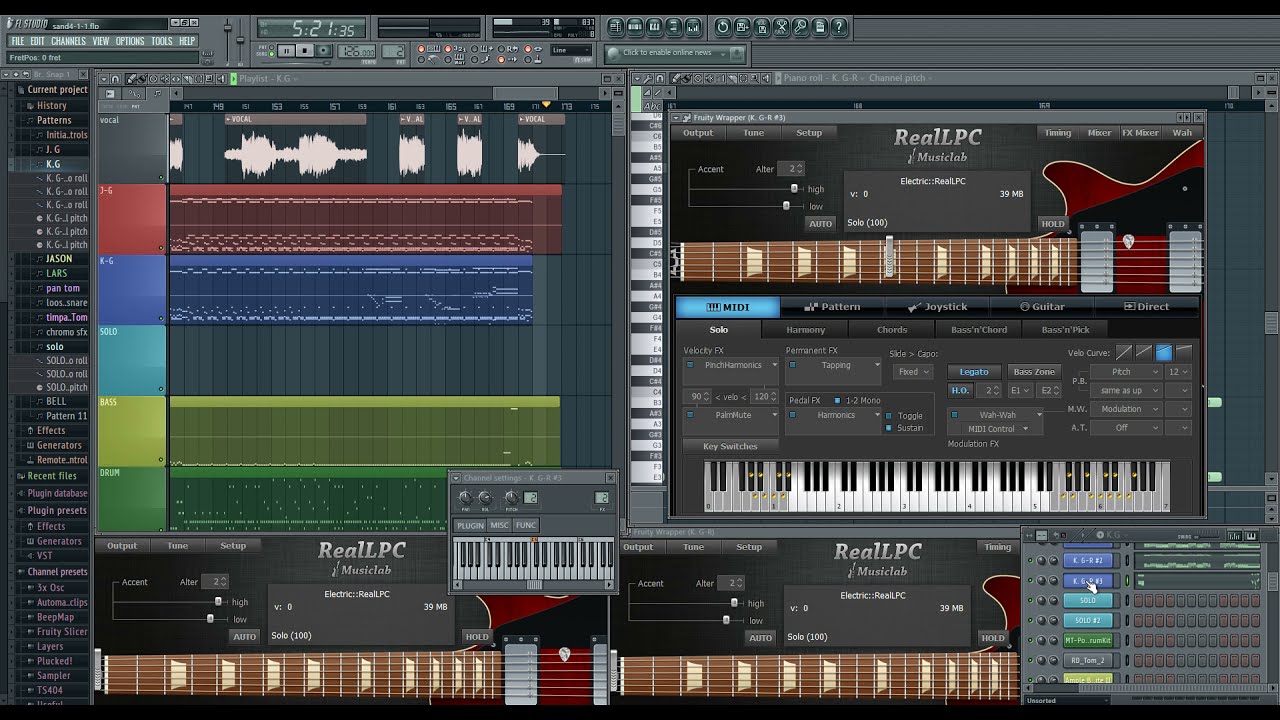Click the guitar pick on RealLPC K.G-R #3 body
The height and width of the screenshot is (720, 1280).
pyautogui.click(x=1129, y=241)
